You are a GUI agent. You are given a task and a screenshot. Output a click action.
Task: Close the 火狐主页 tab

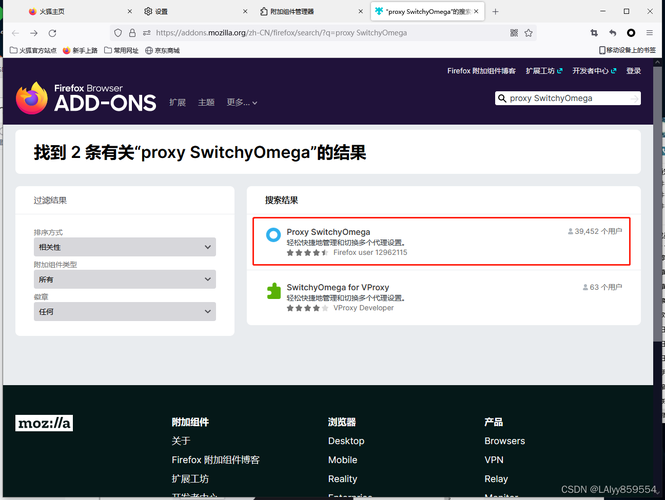pyautogui.click(x=130, y=11)
